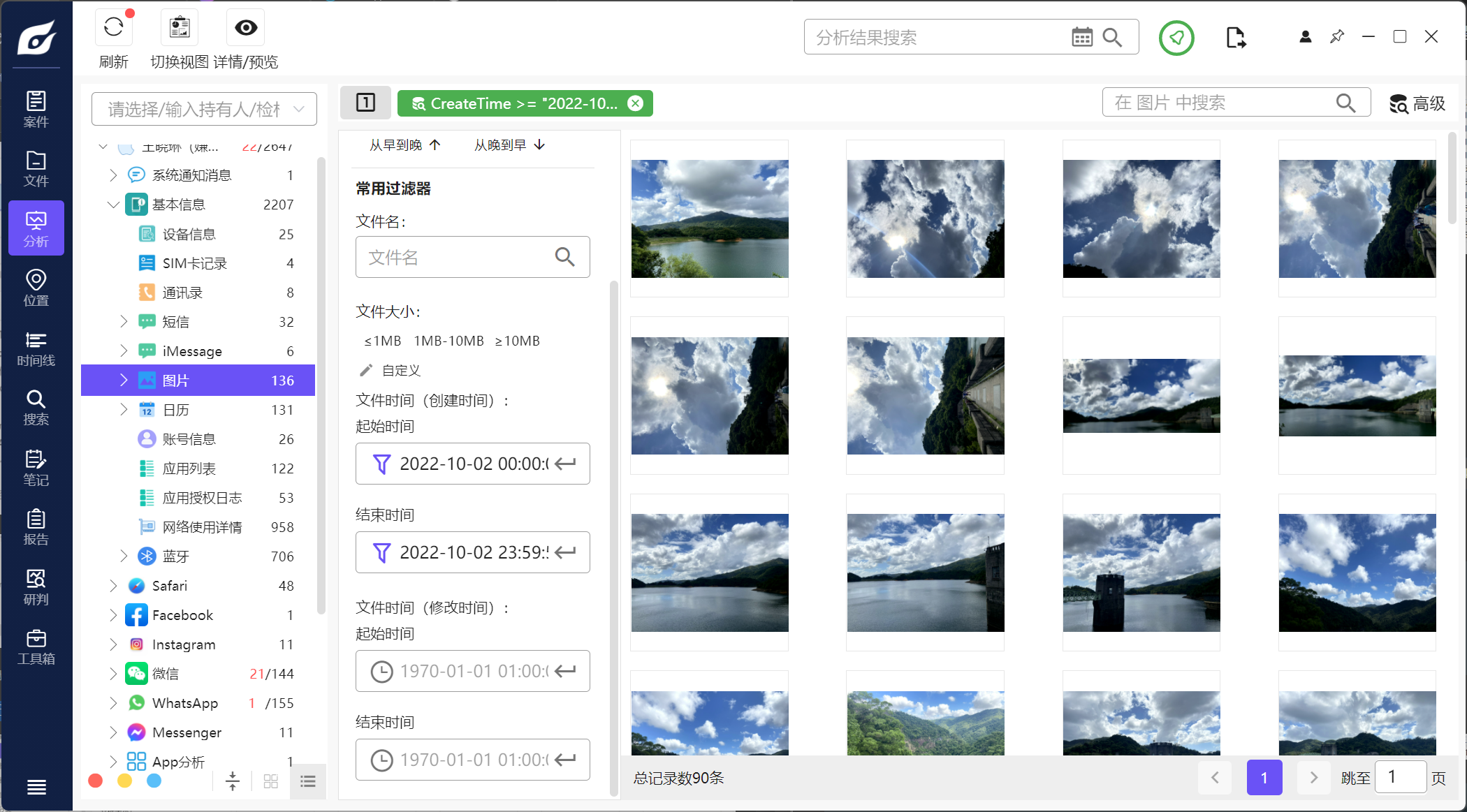
Task: Expand the WhatsApp tree node
Action: coord(113,703)
